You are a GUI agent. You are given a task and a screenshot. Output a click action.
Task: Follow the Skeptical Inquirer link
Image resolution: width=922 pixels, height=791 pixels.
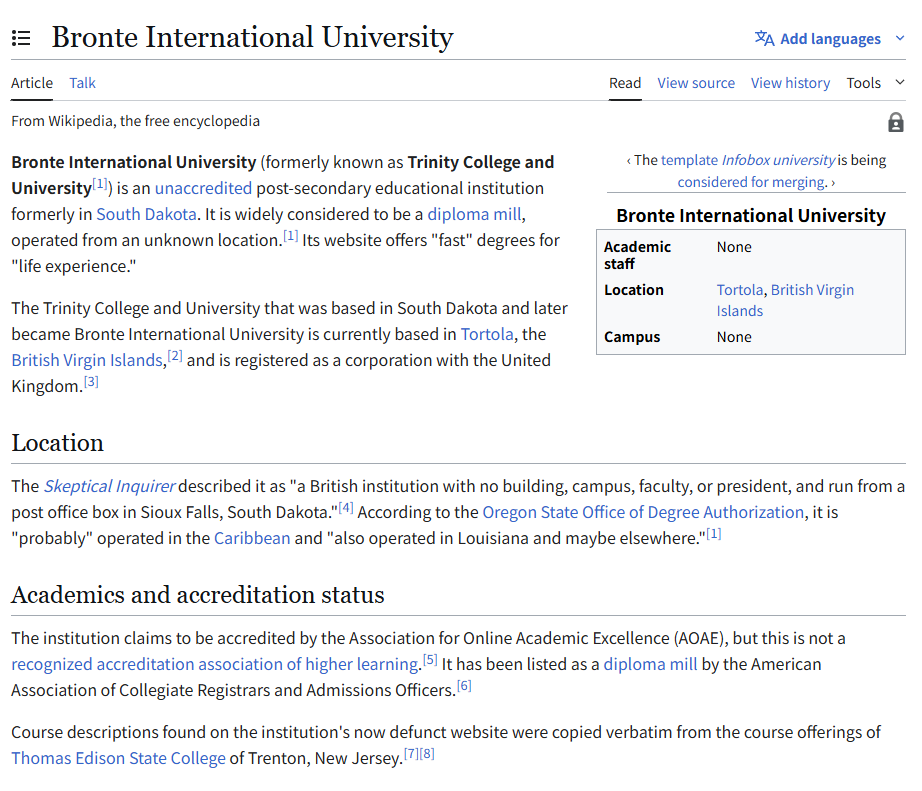108,485
